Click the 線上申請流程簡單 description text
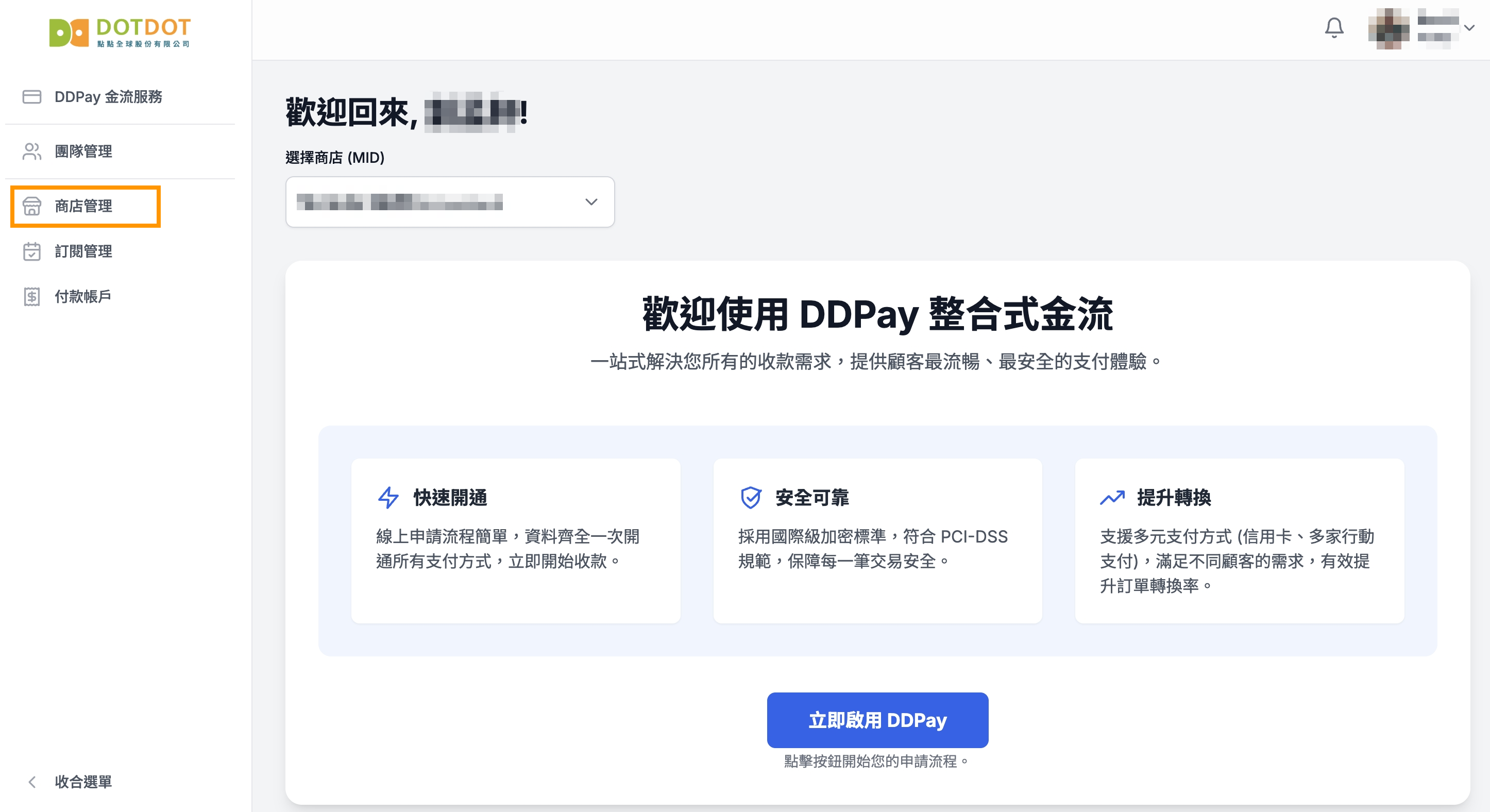 click(x=508, y=548)
